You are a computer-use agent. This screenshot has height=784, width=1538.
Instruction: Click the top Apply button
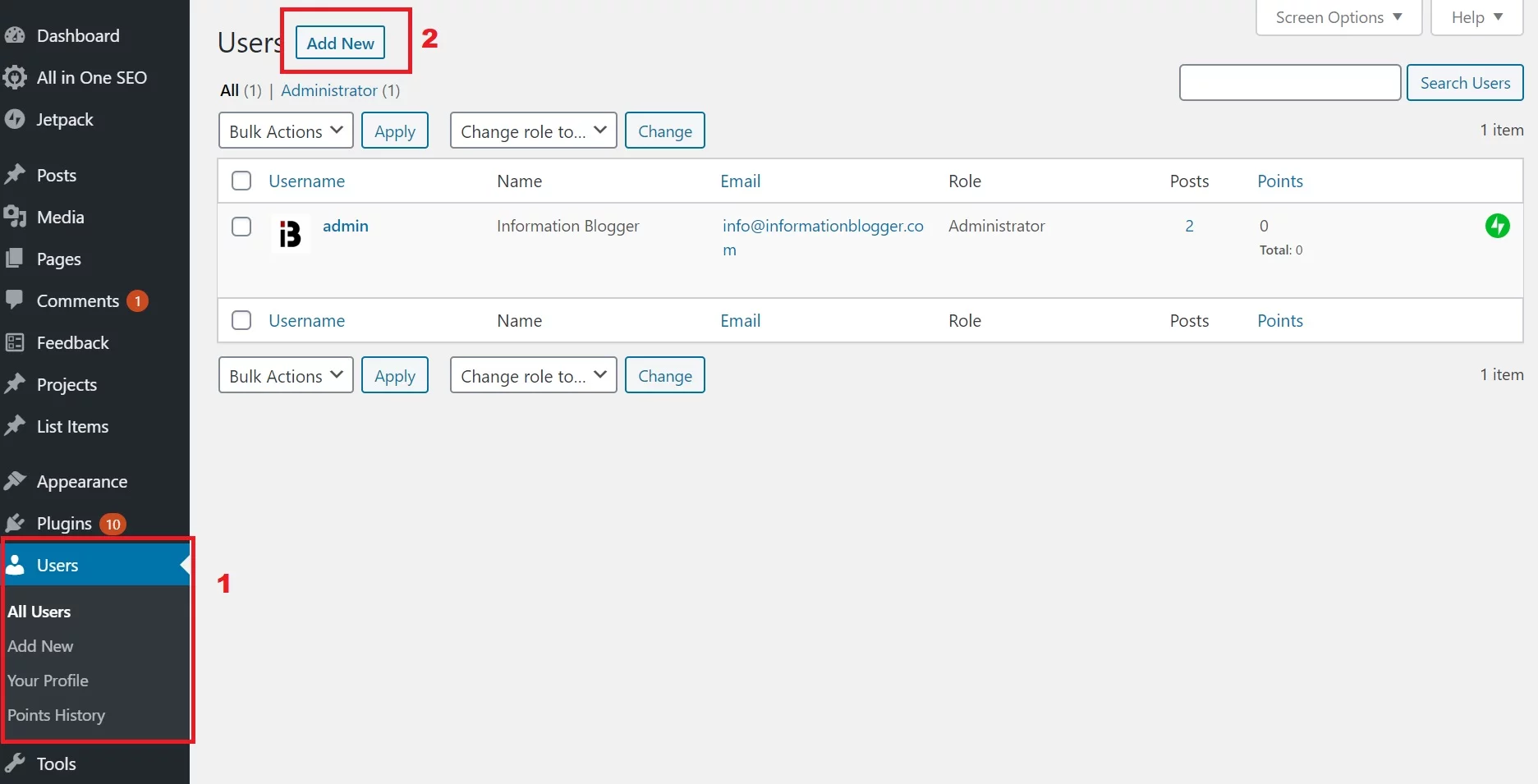[x=395, y=131]
